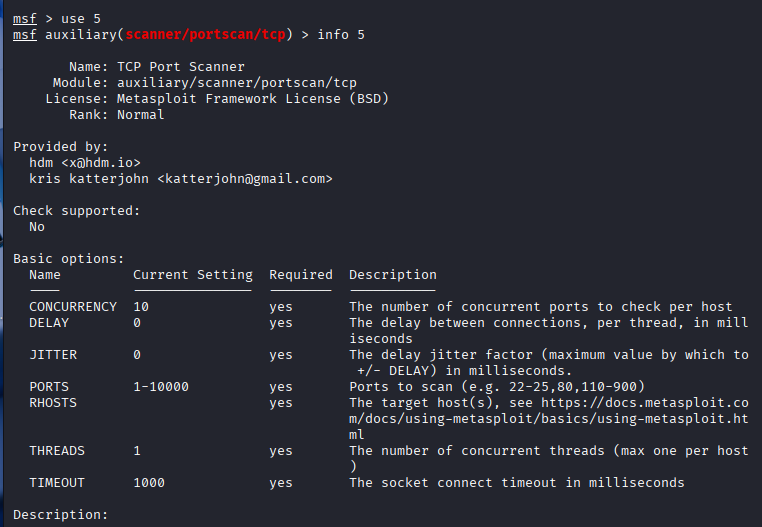Select the DELAY option name

[48, 323]
